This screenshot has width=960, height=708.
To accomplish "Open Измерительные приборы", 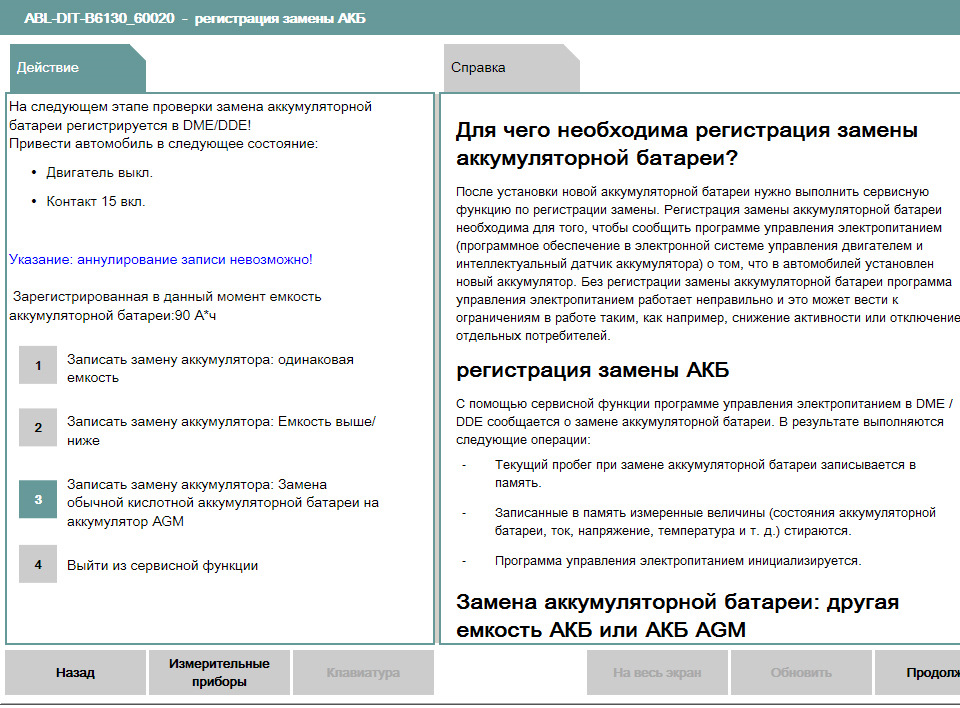I will point(219,672).
